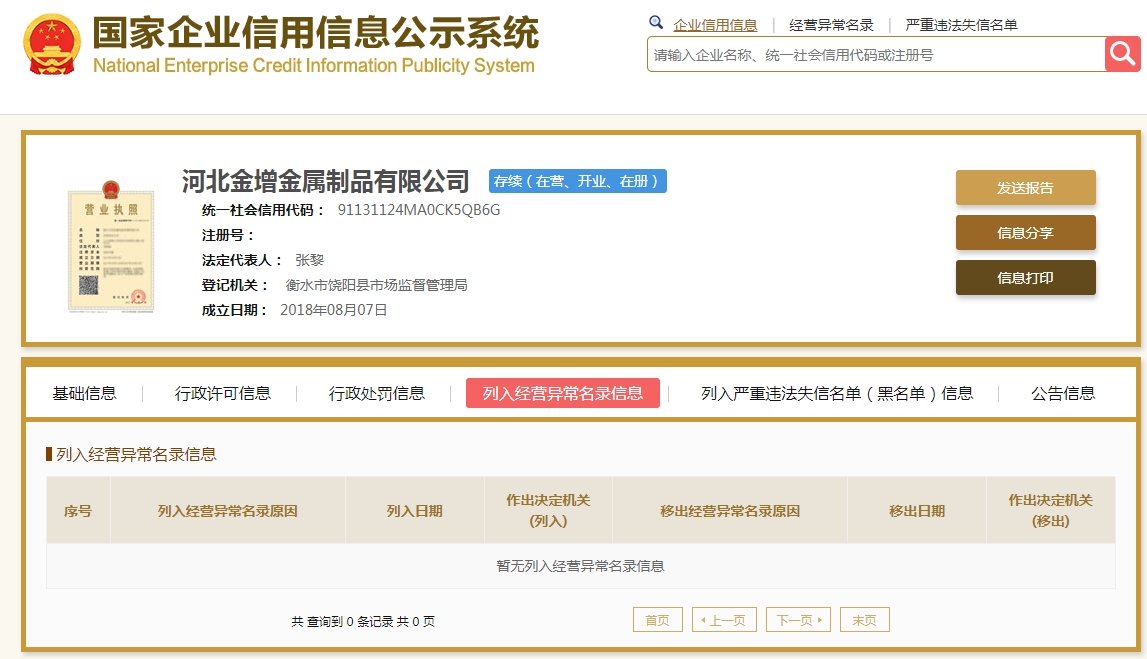Select the 经营异常名录 search category
Image resolution: width=1147 pixels, height=659 pixels.
click(831, 25)
